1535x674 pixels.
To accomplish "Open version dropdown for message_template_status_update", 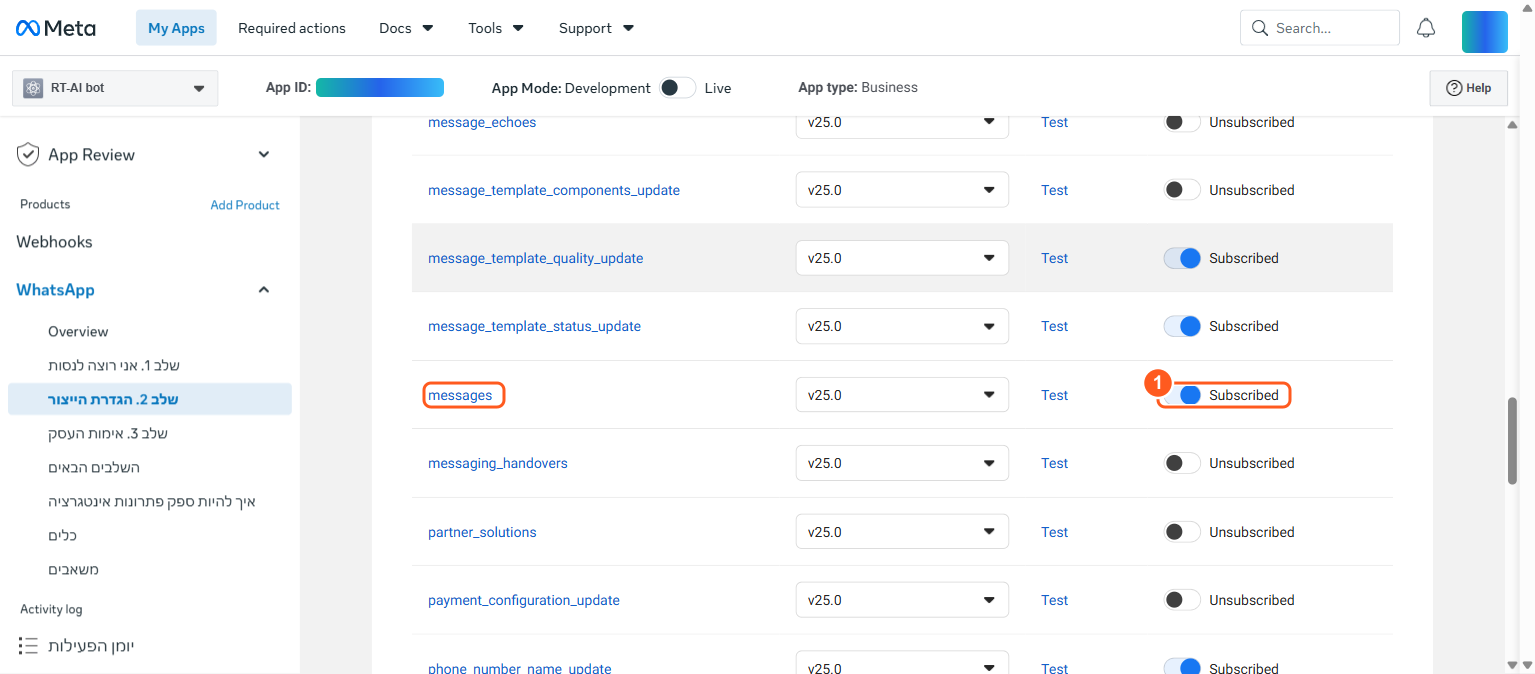I will (x=902, y=326).
